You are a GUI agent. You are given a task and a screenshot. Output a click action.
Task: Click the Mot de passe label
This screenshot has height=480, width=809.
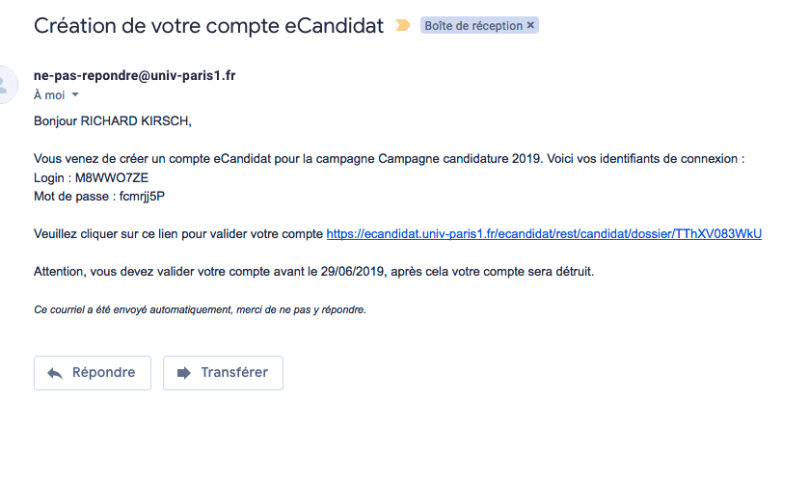coord(70,196)
